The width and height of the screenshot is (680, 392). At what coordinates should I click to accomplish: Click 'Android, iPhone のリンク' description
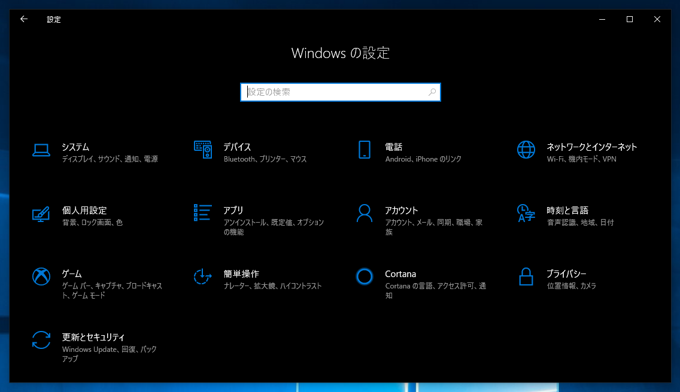click(423, 159)
